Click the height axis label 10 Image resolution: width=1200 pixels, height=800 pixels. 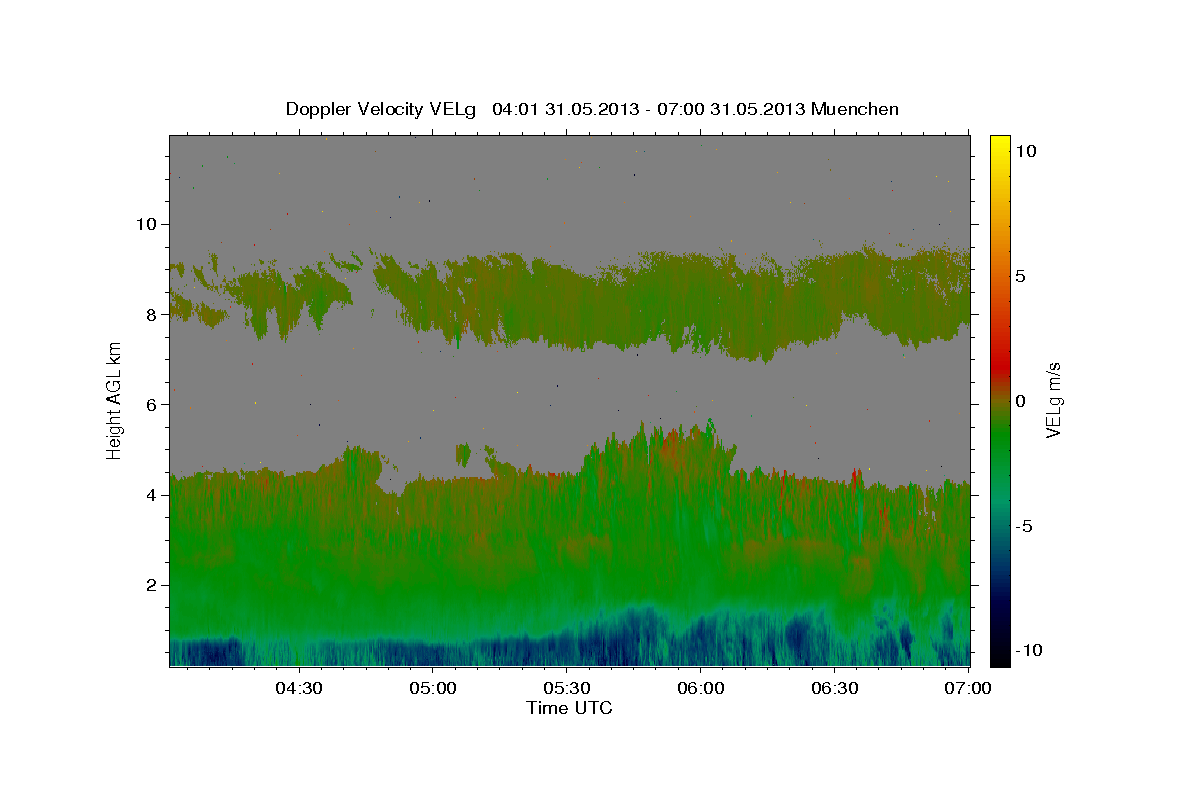tap(145, 224)
